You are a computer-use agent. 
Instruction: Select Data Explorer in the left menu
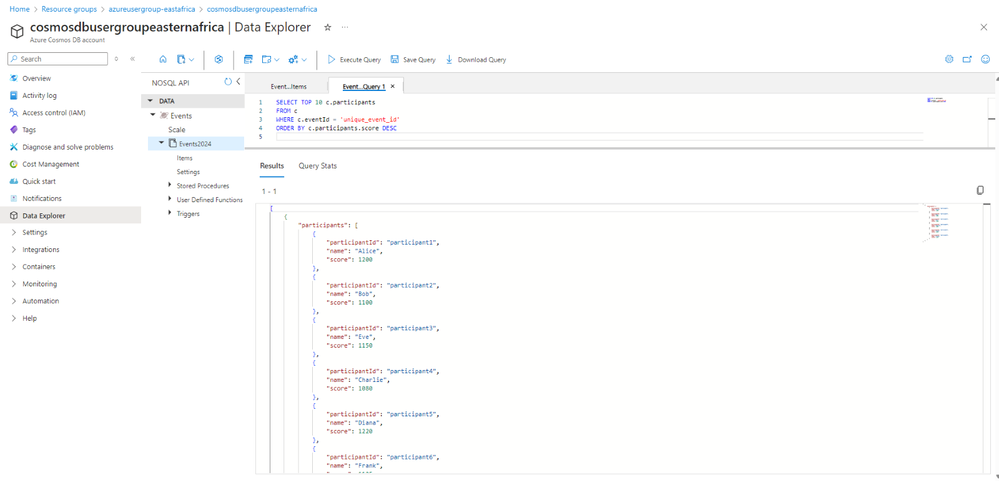pyautogui.click(x=71, y=215)
